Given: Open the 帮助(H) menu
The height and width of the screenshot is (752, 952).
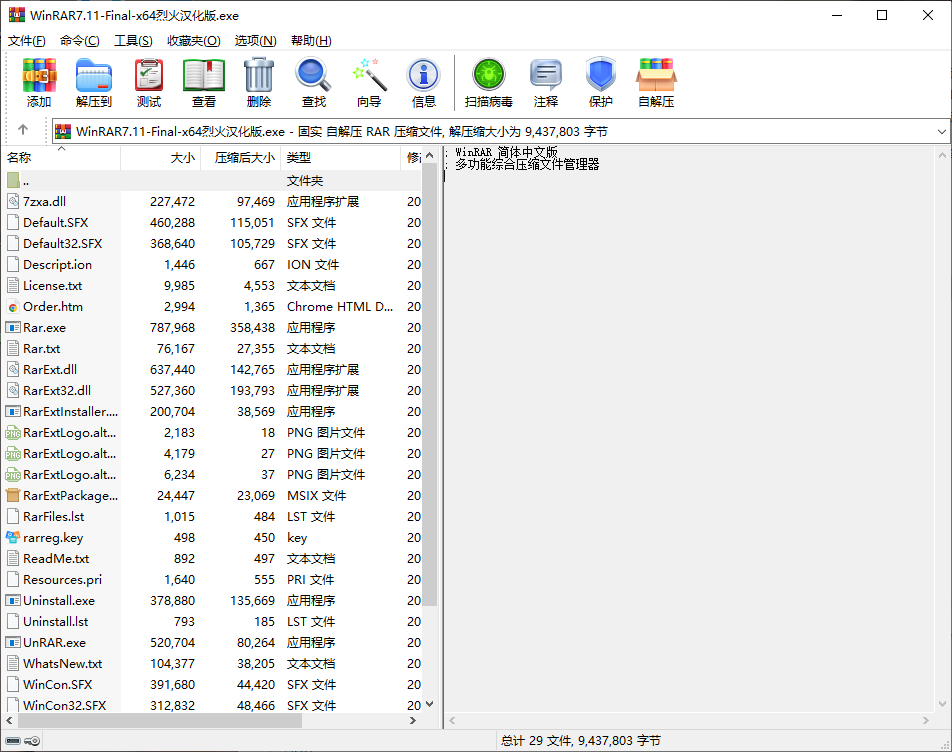Looking at the screenshot, I should pos(311,41).
